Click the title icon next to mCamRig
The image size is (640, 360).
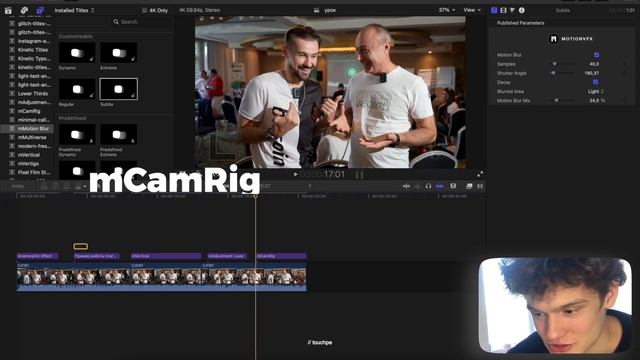tap(12, 111)
